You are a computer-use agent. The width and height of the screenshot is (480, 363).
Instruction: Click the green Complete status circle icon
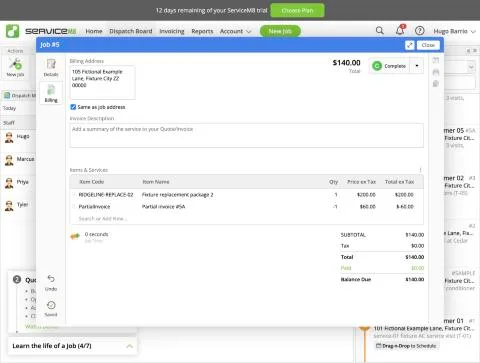(377, 66)
